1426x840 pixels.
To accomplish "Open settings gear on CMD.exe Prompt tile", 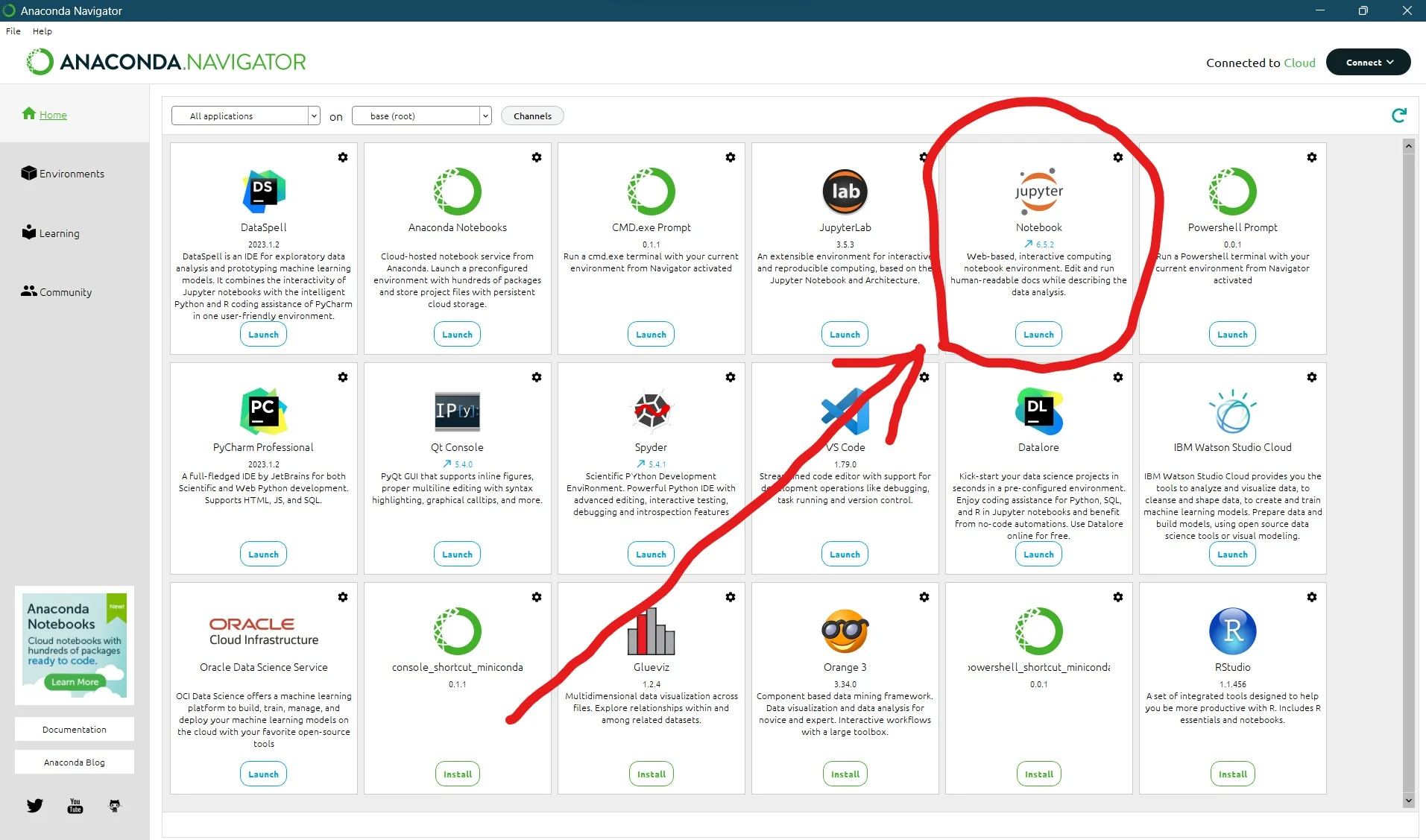I will (731, 157).
